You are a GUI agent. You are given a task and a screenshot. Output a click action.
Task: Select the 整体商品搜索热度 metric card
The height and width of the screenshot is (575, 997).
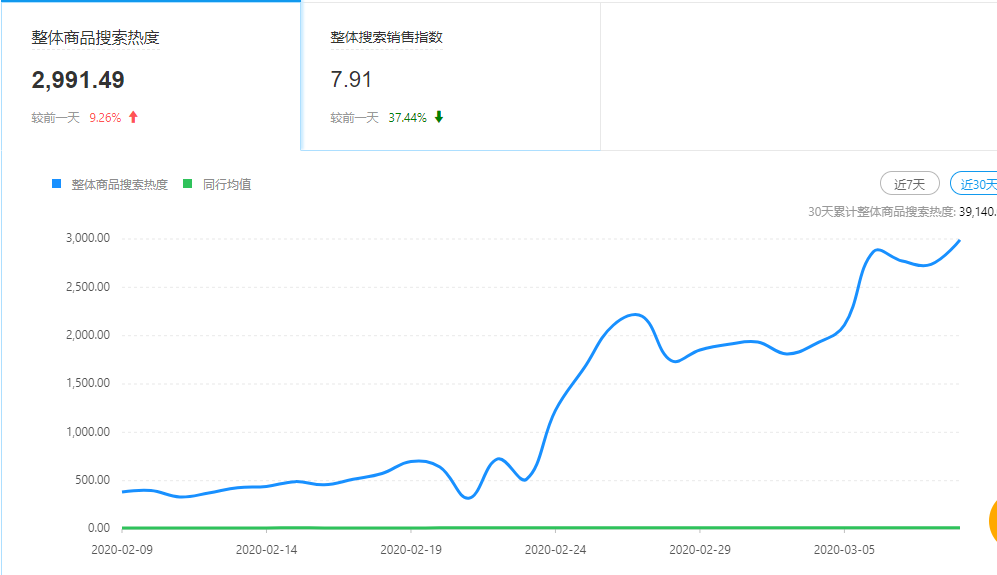(x=151, y=75)
